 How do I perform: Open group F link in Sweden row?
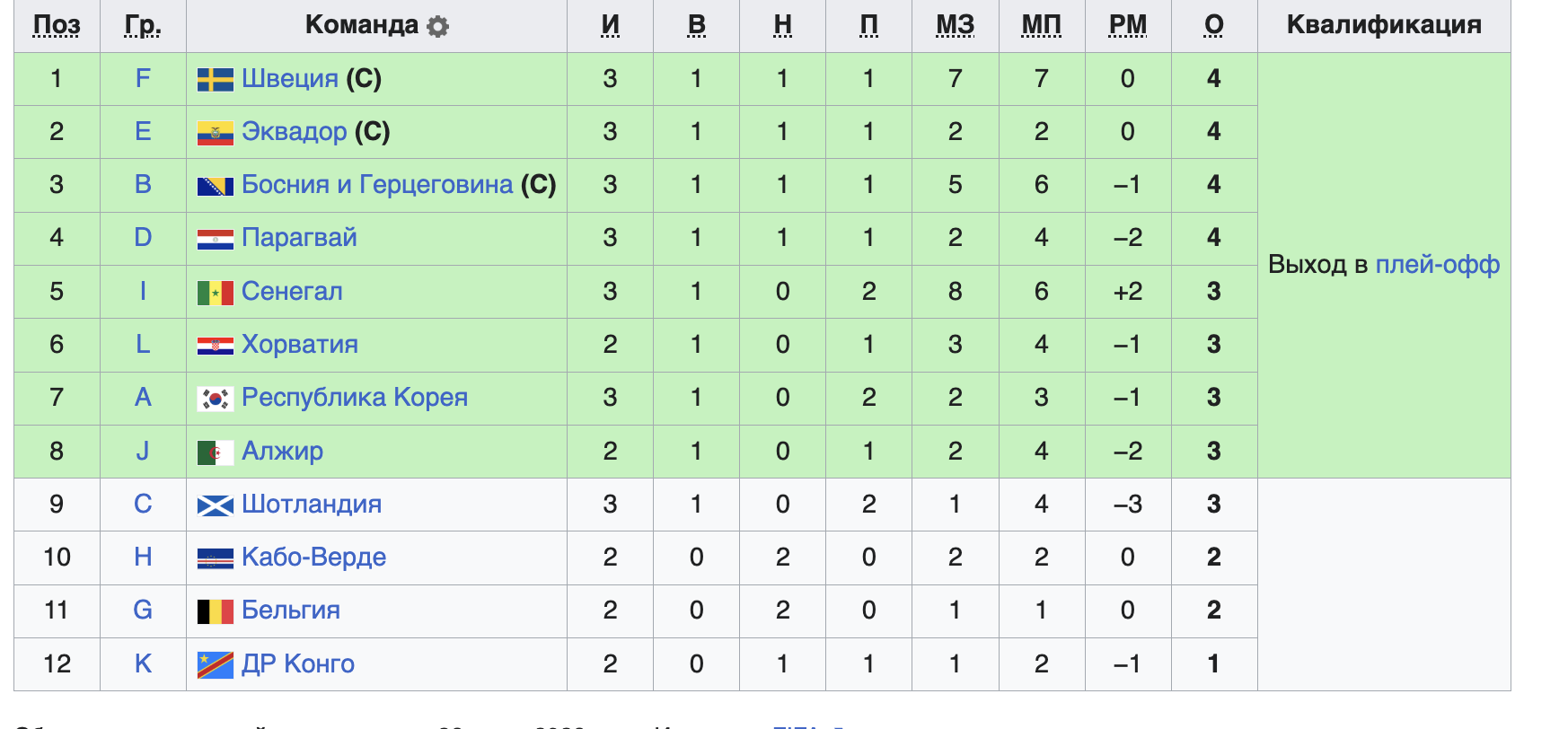[143, 79]
